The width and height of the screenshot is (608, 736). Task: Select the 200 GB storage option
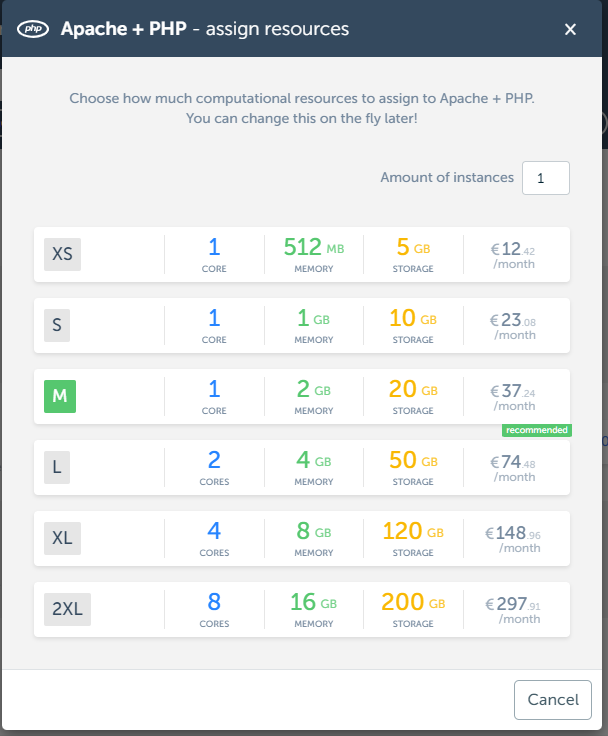413,609
